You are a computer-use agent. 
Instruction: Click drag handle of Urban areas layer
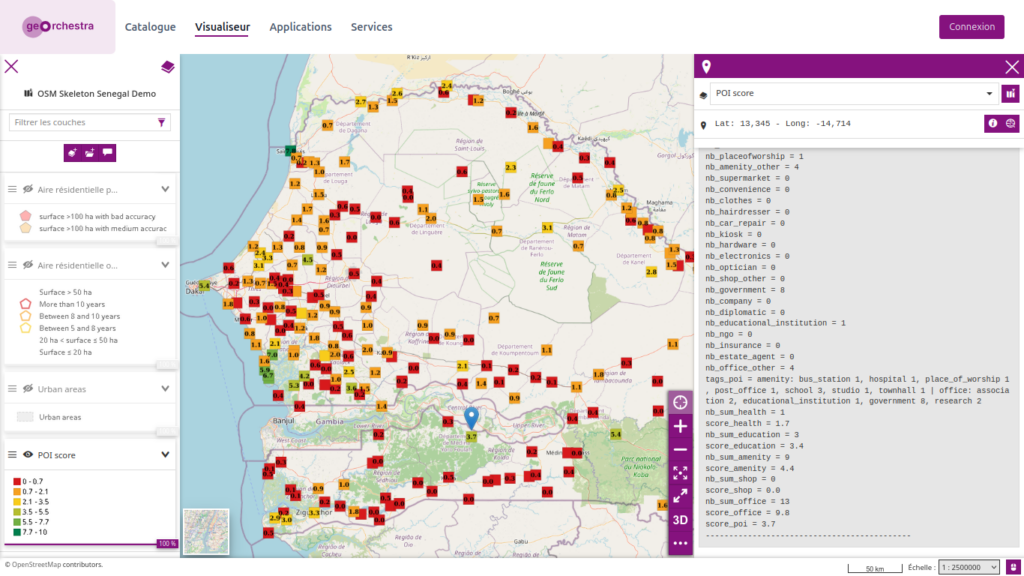12,389
